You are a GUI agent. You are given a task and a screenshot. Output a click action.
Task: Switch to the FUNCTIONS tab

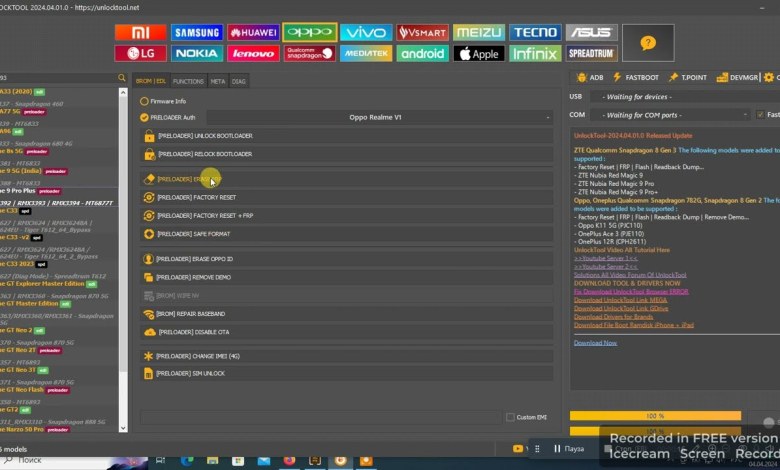(x=188, y=81)
